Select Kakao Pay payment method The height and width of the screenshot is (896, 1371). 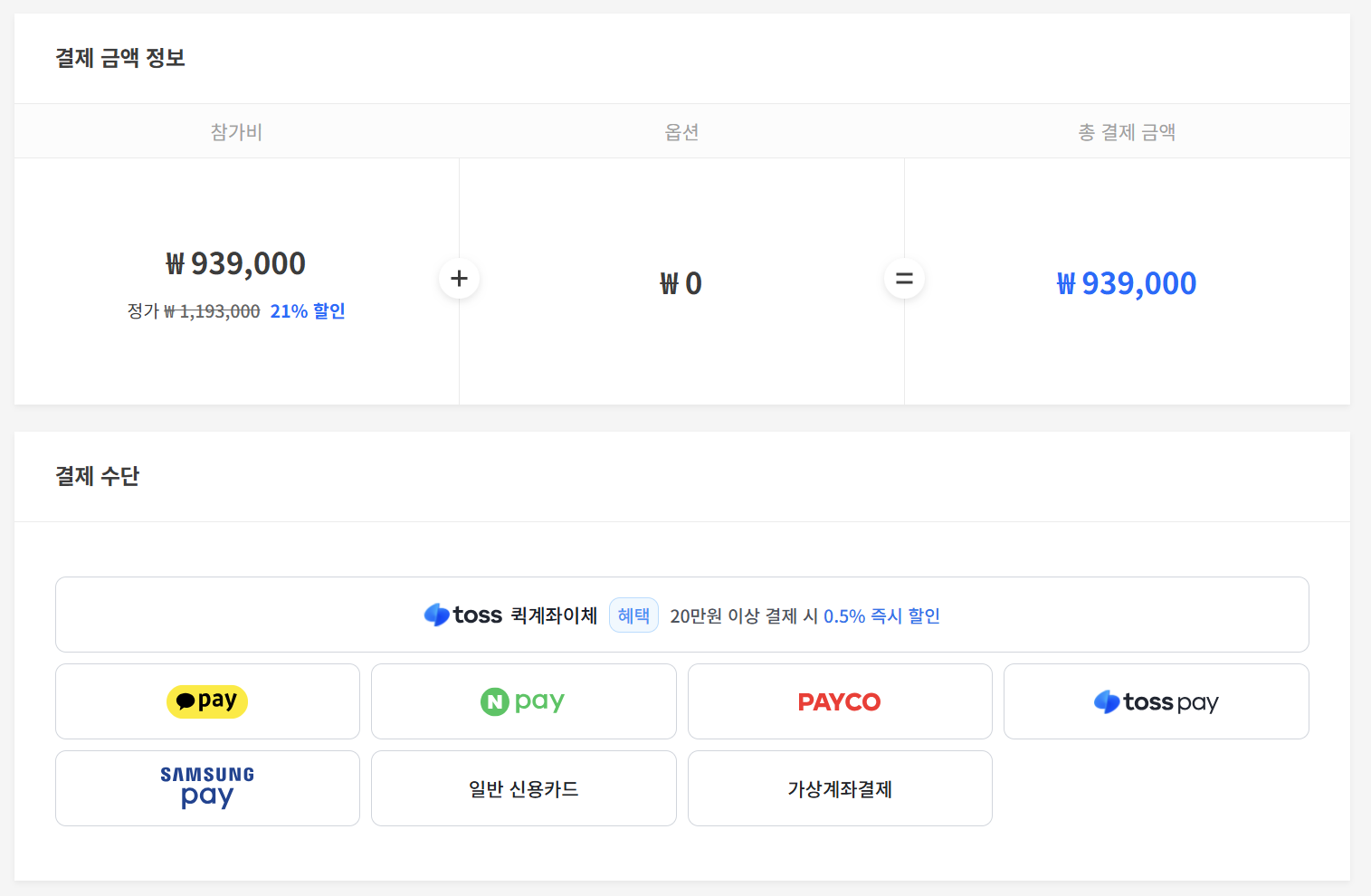pos(207,701)
